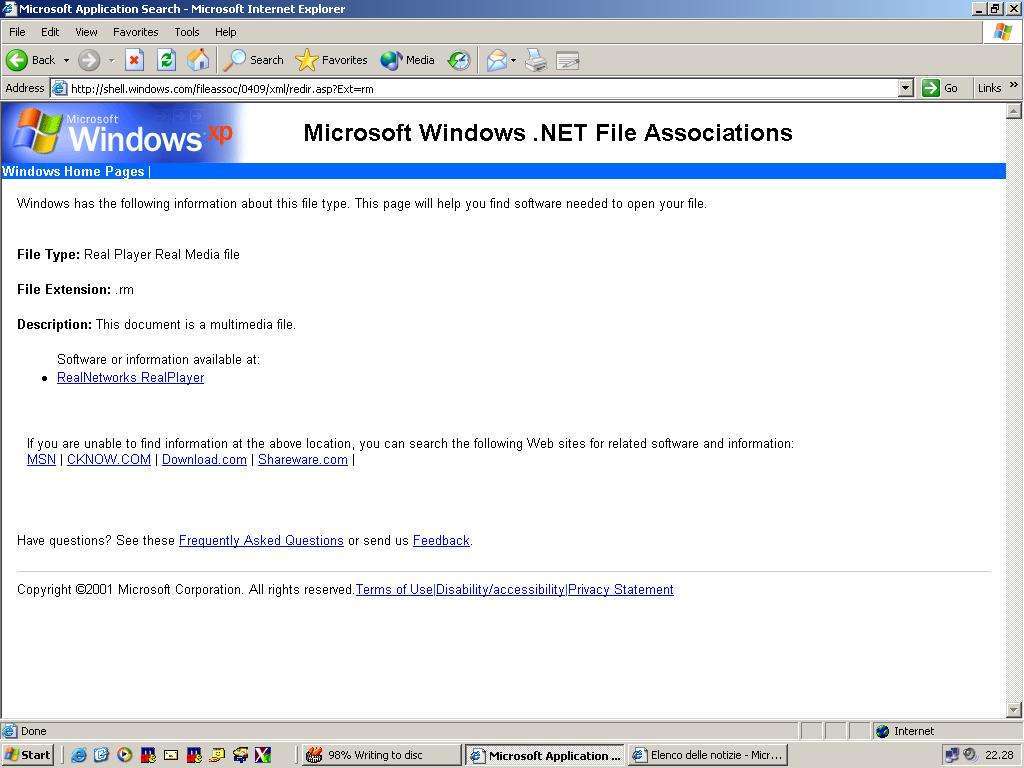
Task: Click in the Address URL field
Action: coord(483,88)
